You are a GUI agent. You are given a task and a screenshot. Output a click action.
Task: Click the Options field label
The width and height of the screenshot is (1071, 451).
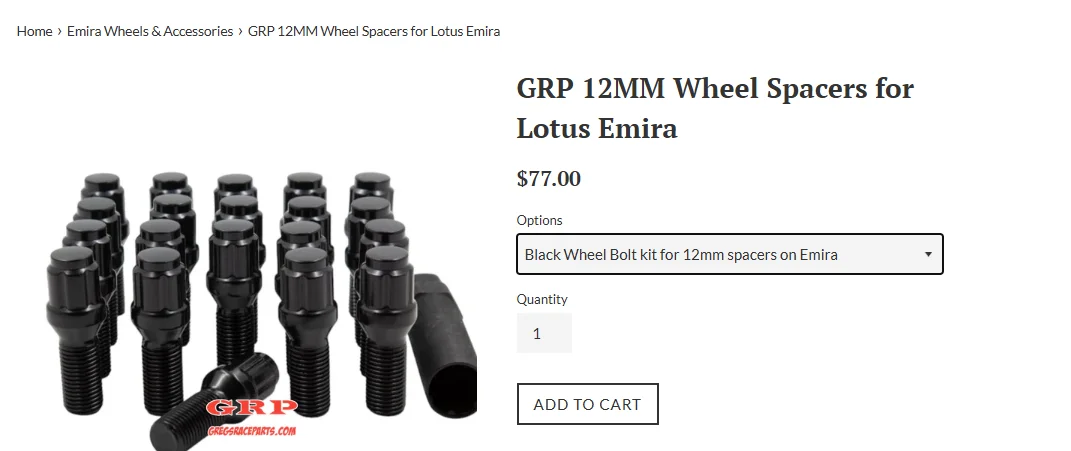[539, 220]
